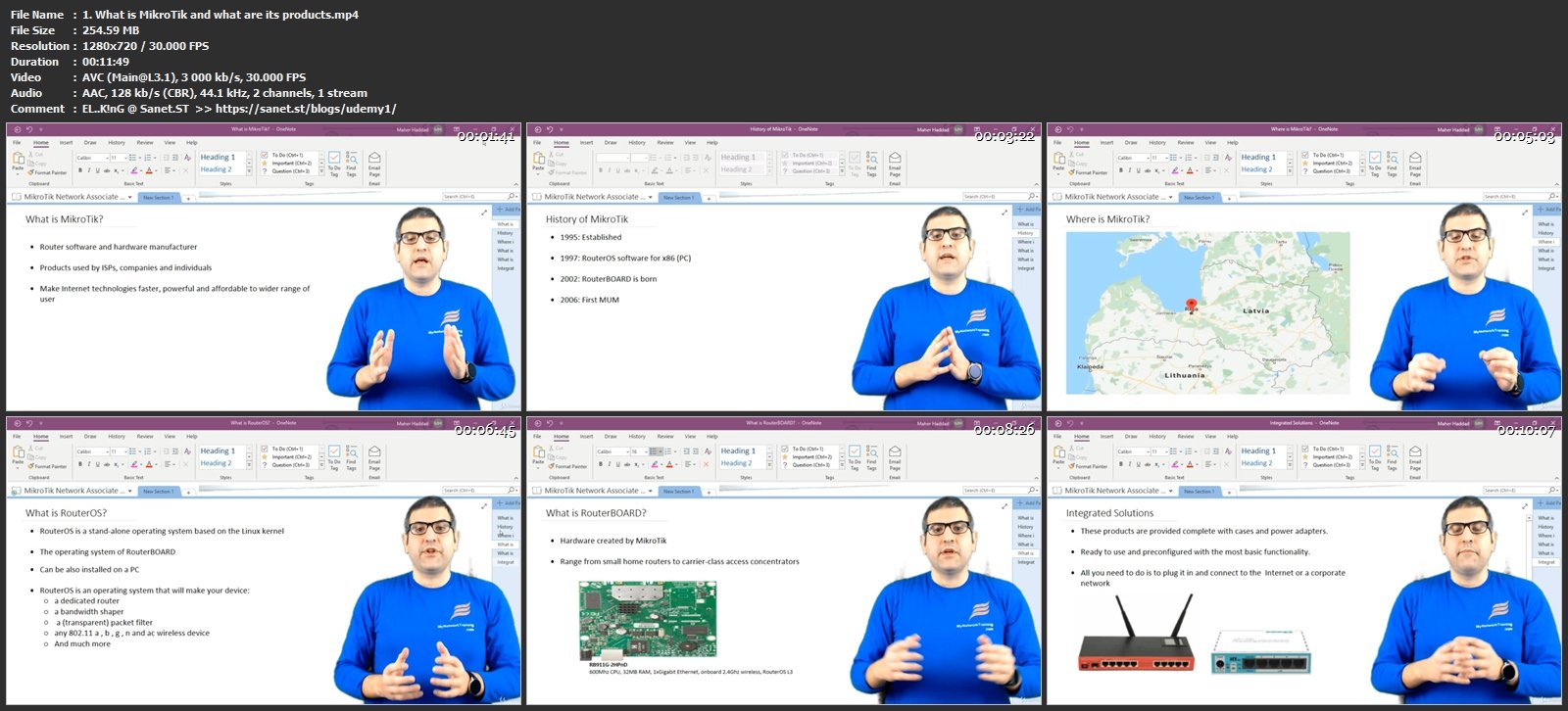Toggle Bold in the 'What is MikroTik?' frame
1568x711 pixels.
[x=80, y=170]
